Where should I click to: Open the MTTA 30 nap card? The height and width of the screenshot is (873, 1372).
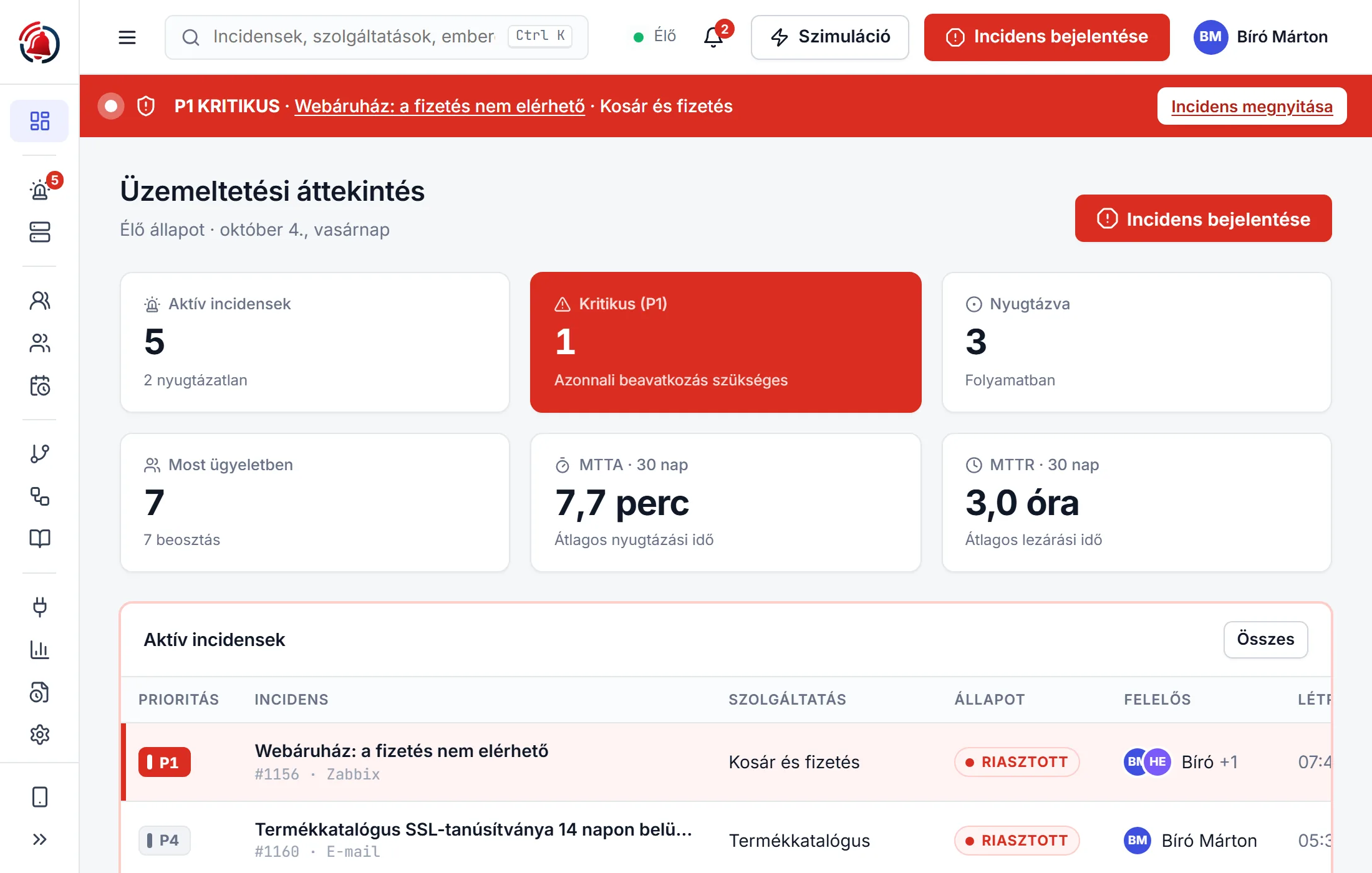tap(726, 503)
